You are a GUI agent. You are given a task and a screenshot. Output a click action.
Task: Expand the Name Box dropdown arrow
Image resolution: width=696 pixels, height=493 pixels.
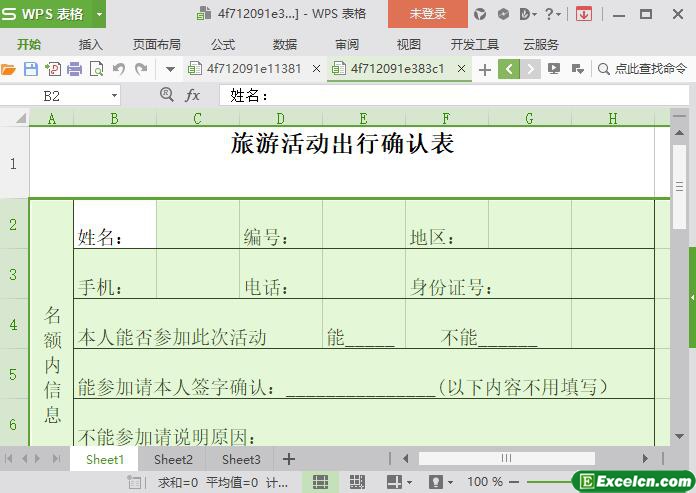114,95
